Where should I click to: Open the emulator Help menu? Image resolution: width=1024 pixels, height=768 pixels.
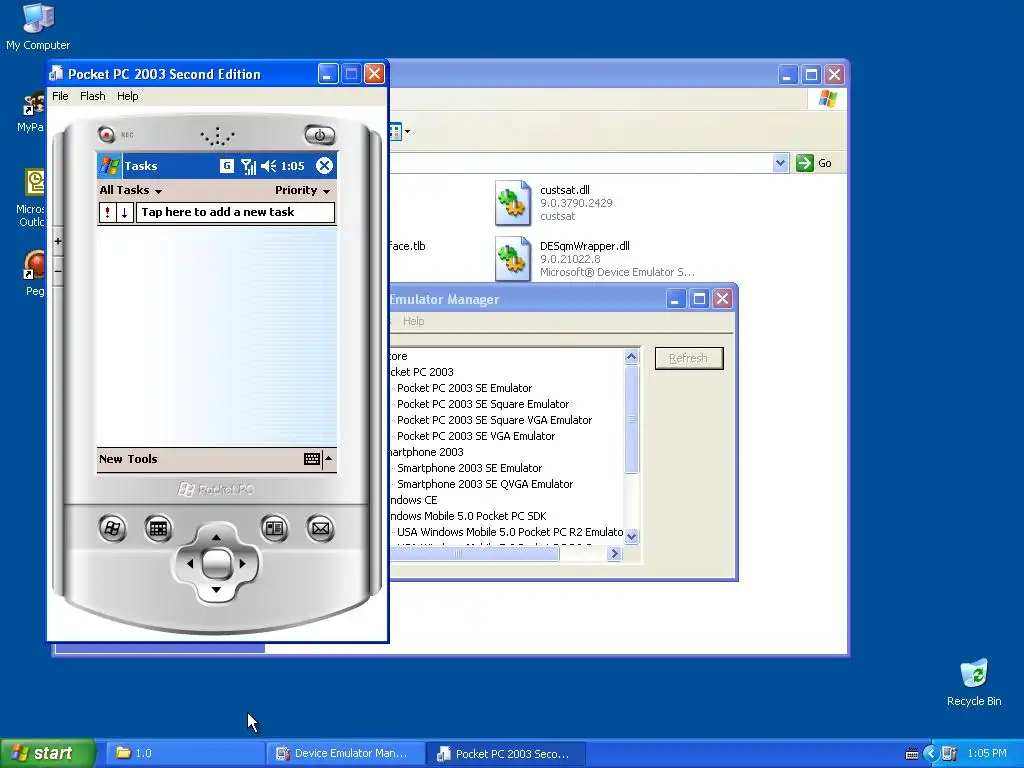127,96
